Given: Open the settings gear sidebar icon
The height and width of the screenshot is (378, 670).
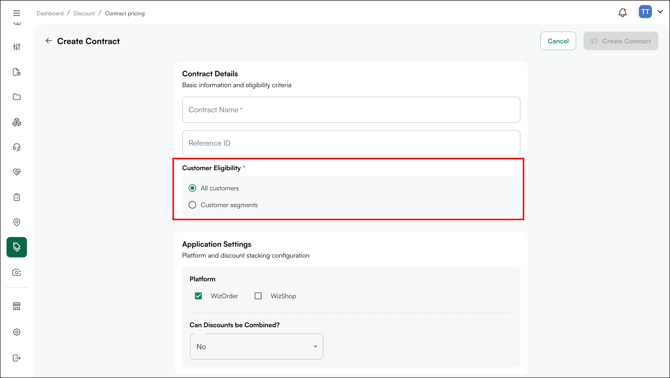Looking at the screenshot, I should (x=17, y=332).
